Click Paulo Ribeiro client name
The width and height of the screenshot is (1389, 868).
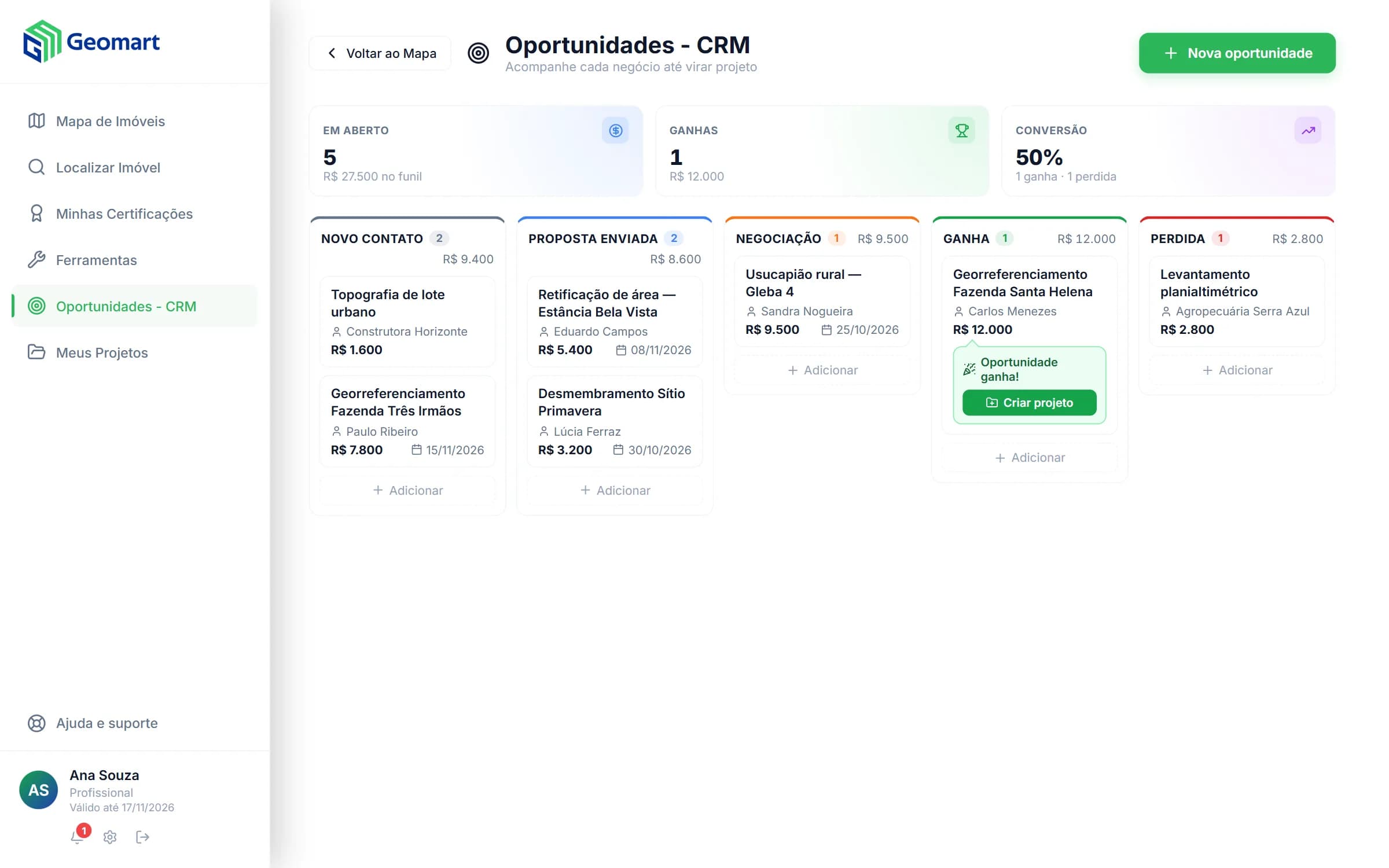pyautogui.click(x=381, y=432)
